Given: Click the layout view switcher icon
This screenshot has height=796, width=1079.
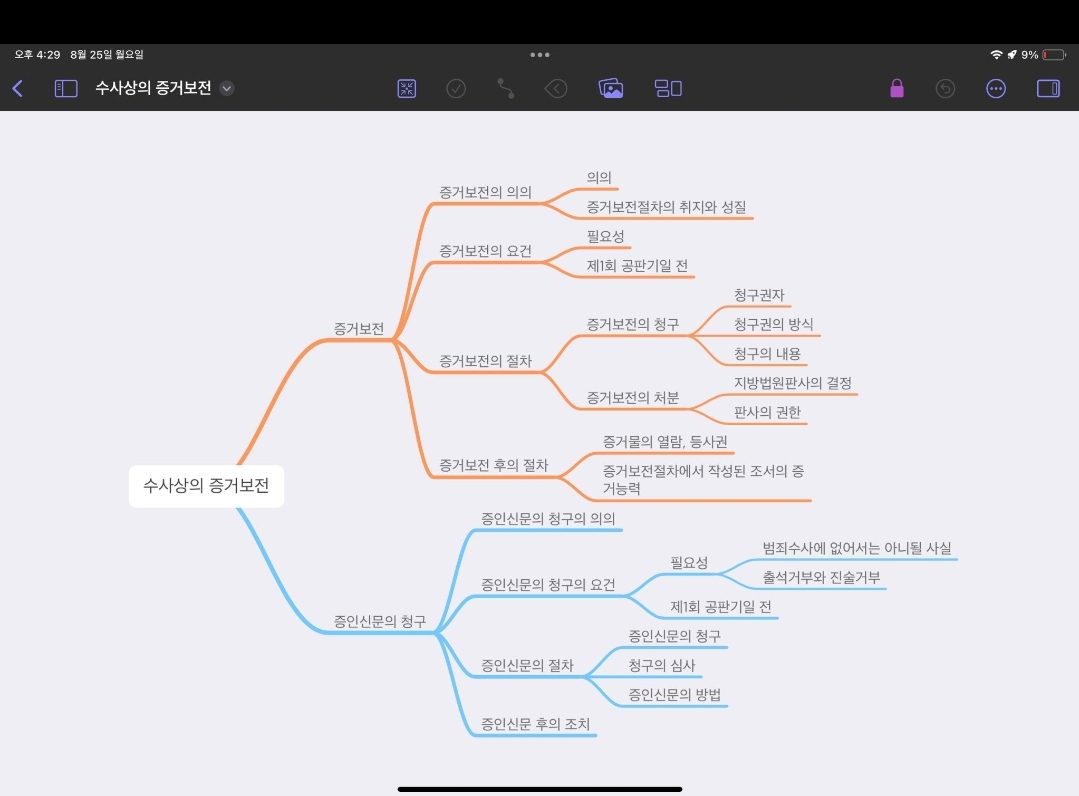Looking at the screenshot, I should (x=668, y=89).
